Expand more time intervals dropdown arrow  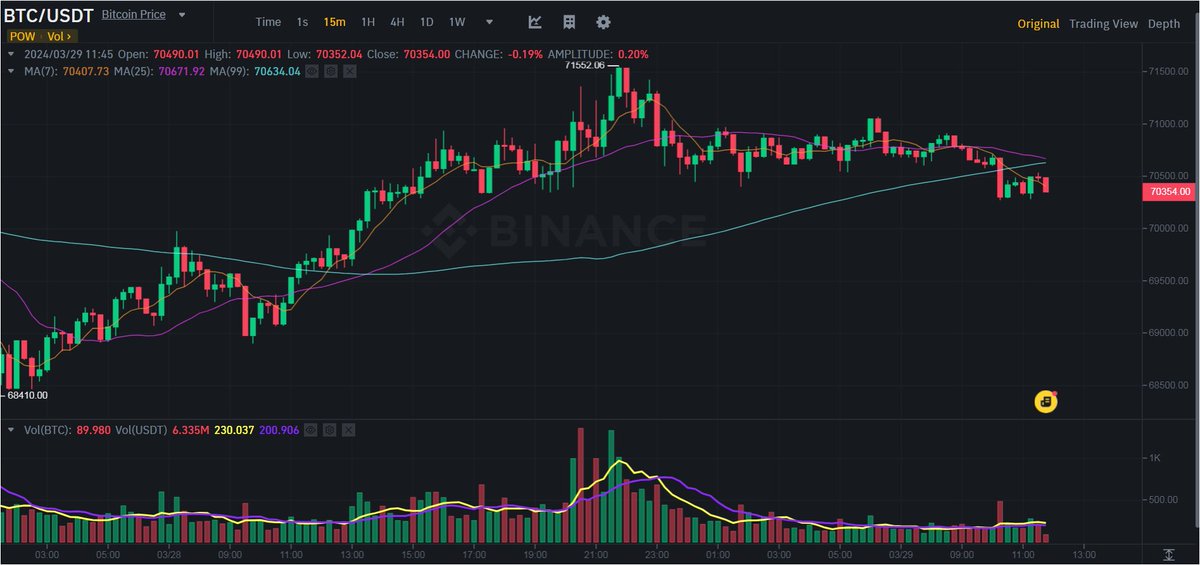coord(487,22)
